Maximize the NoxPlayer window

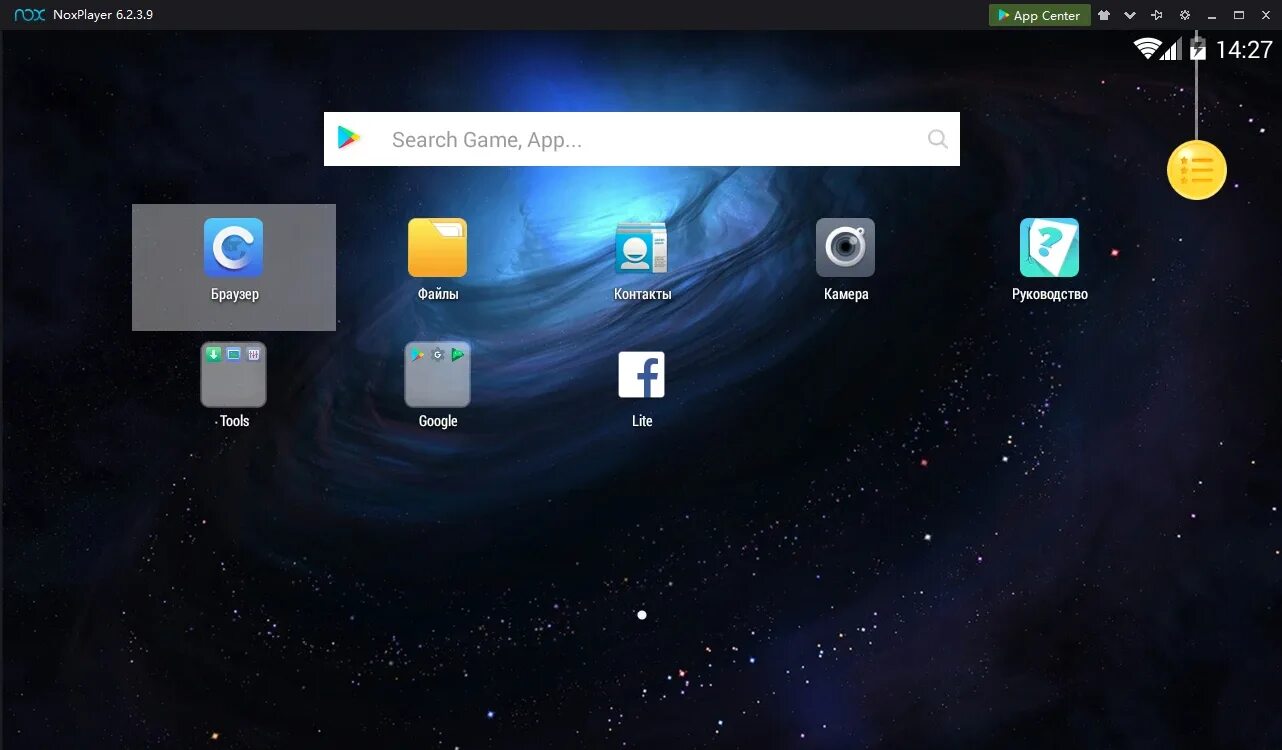click(x=1239, y=15)
